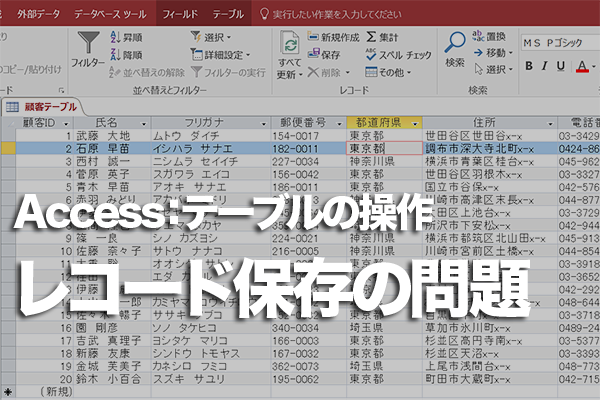Toggle underline formatting button
This screenshot has width=600, height=400.
(x=561, y=66)
